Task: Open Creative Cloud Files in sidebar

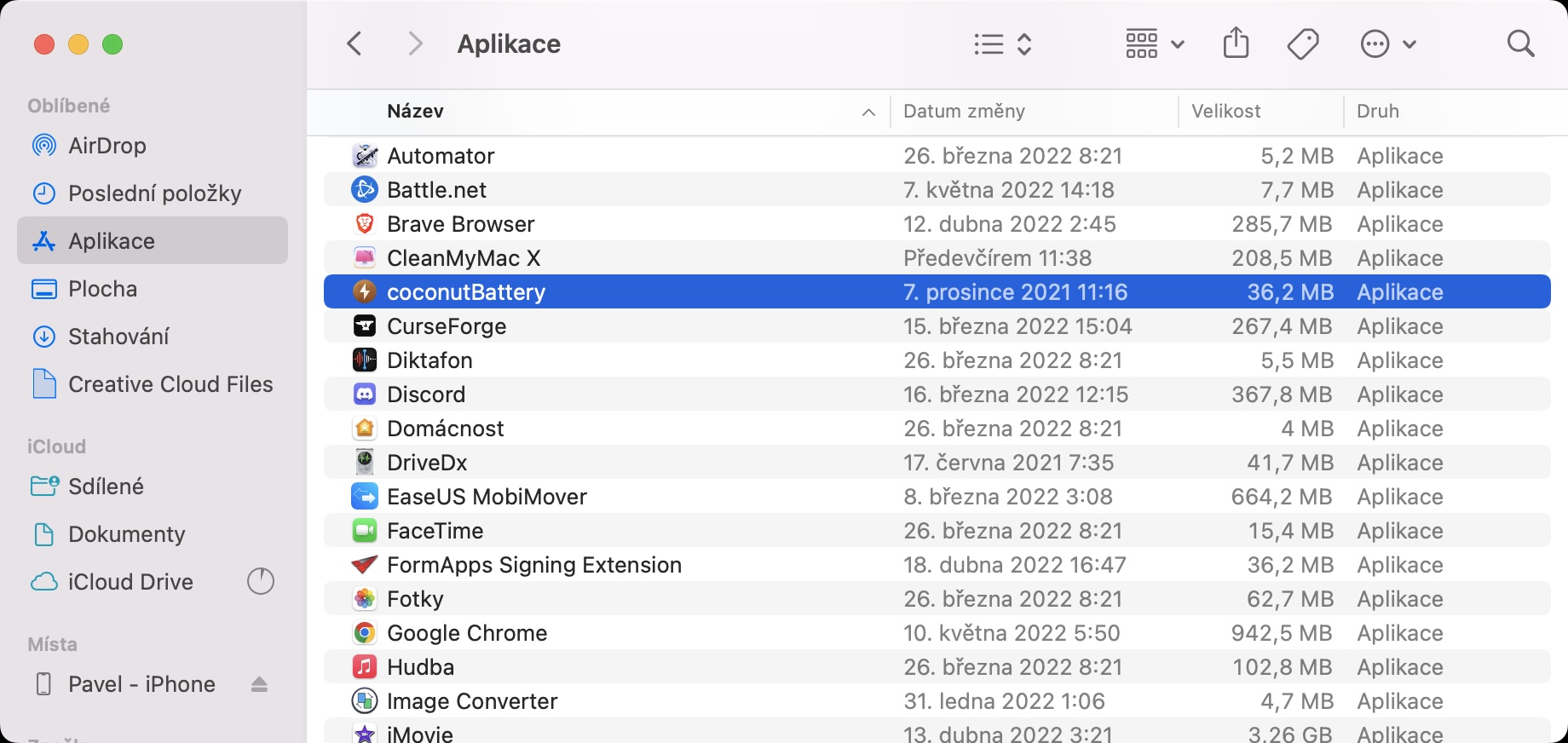Action: 170,384
